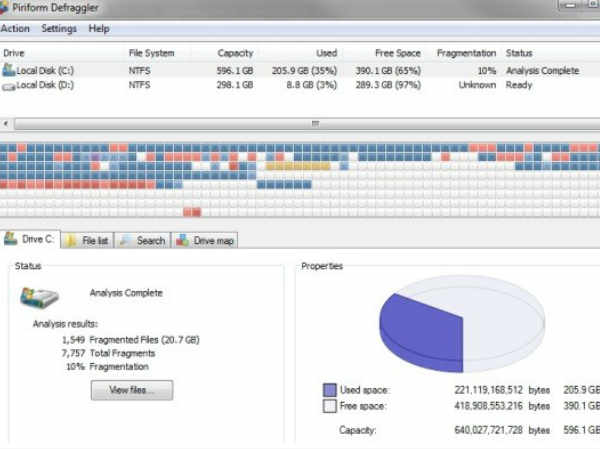Image resolution: width=600 pixels, height=450 pixels.
Task: Click the Free space white color swatch
Action: [x=330, y=406]
